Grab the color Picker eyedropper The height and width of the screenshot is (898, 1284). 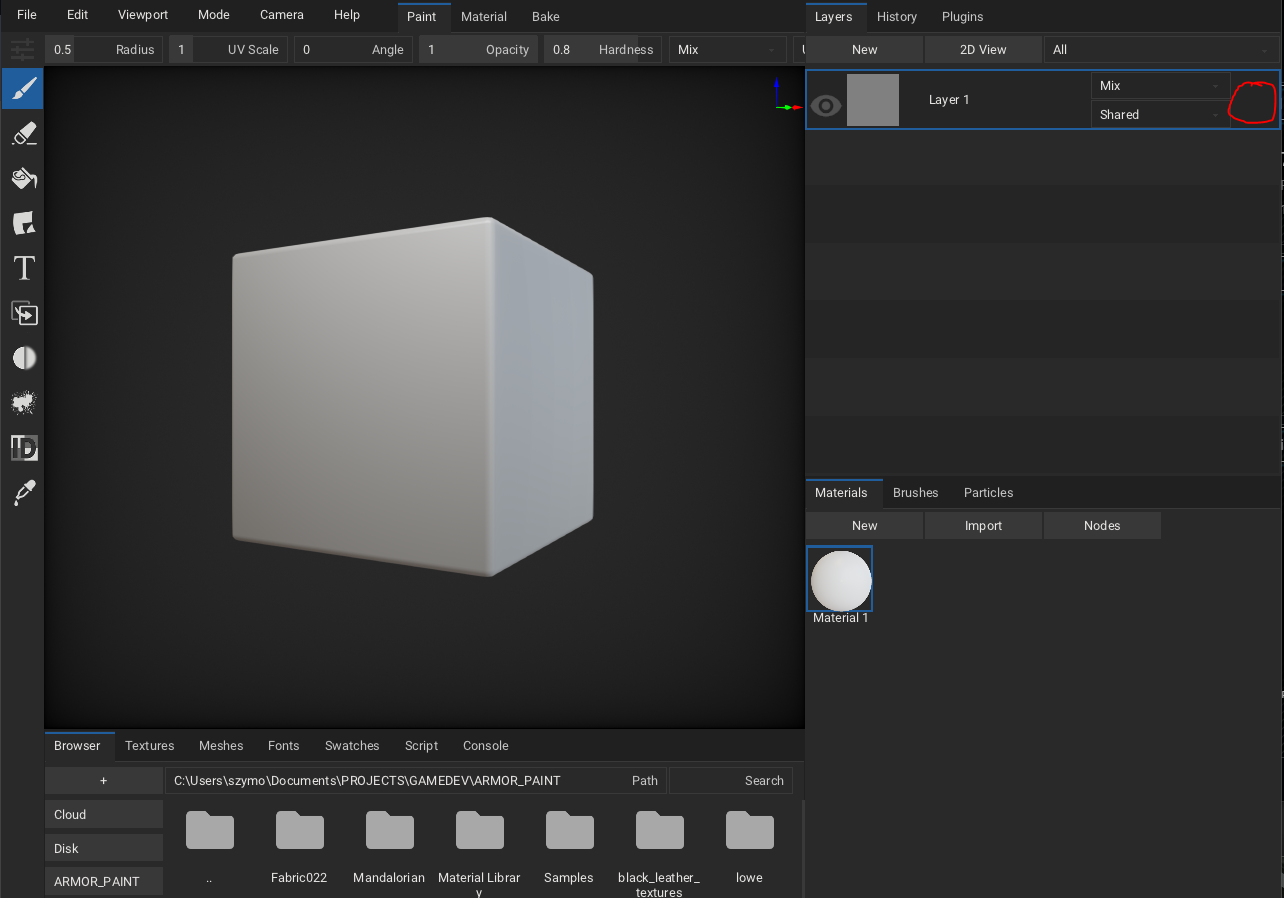[x=22, y=492]
